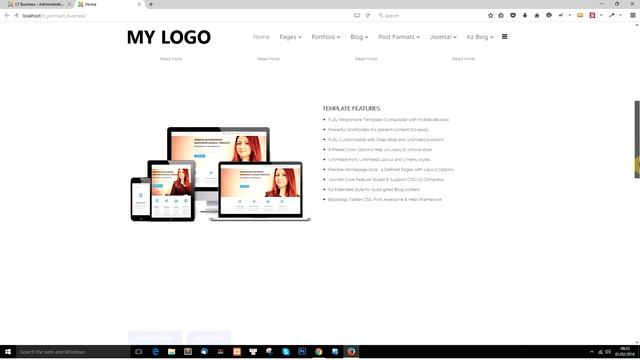
Task: Expand the Portfolio dropdown menu
Action: [x=325, y=37]
